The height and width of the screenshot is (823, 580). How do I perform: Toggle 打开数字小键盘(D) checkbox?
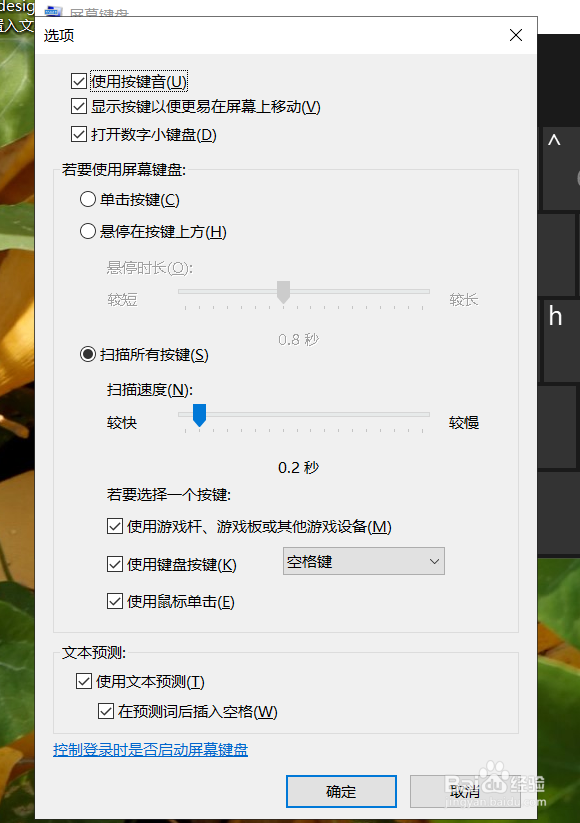79,134
